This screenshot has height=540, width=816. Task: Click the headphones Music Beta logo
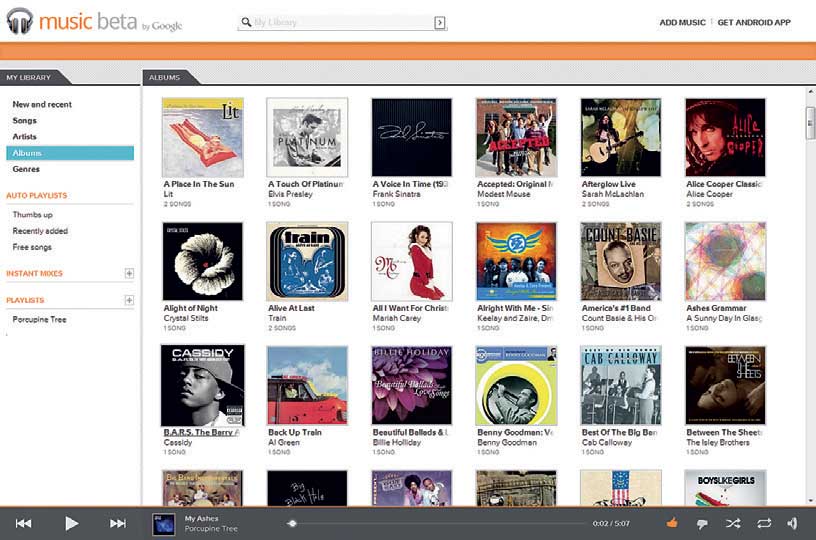(20, 21)
